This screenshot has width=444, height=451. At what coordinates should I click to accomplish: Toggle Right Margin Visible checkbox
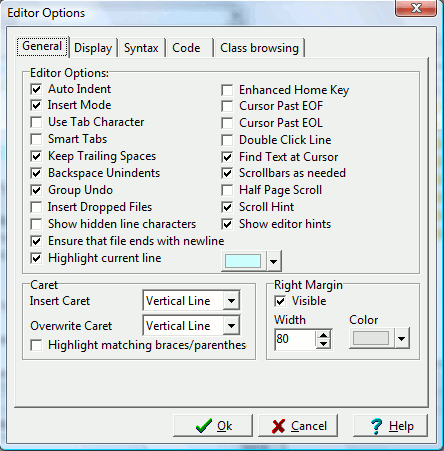(x=280, y=301)
